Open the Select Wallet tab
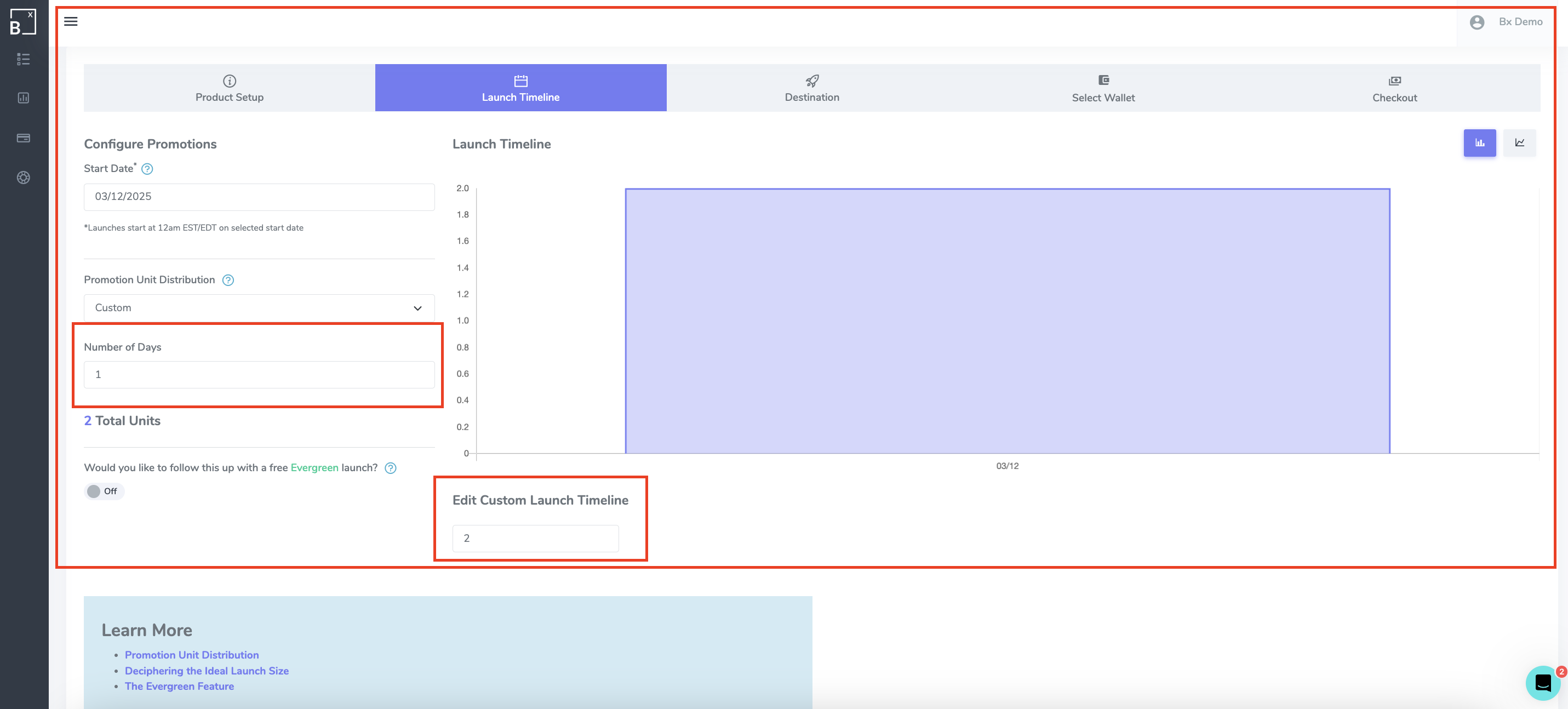The image size is (1568, 709). 1102,88
